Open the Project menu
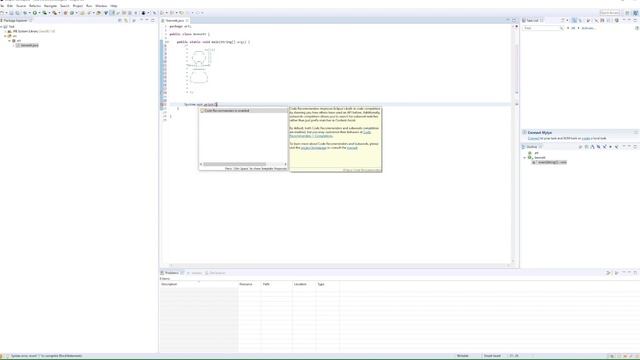The width and height of the screenshot is (640, 360). (x=78, y=6)
